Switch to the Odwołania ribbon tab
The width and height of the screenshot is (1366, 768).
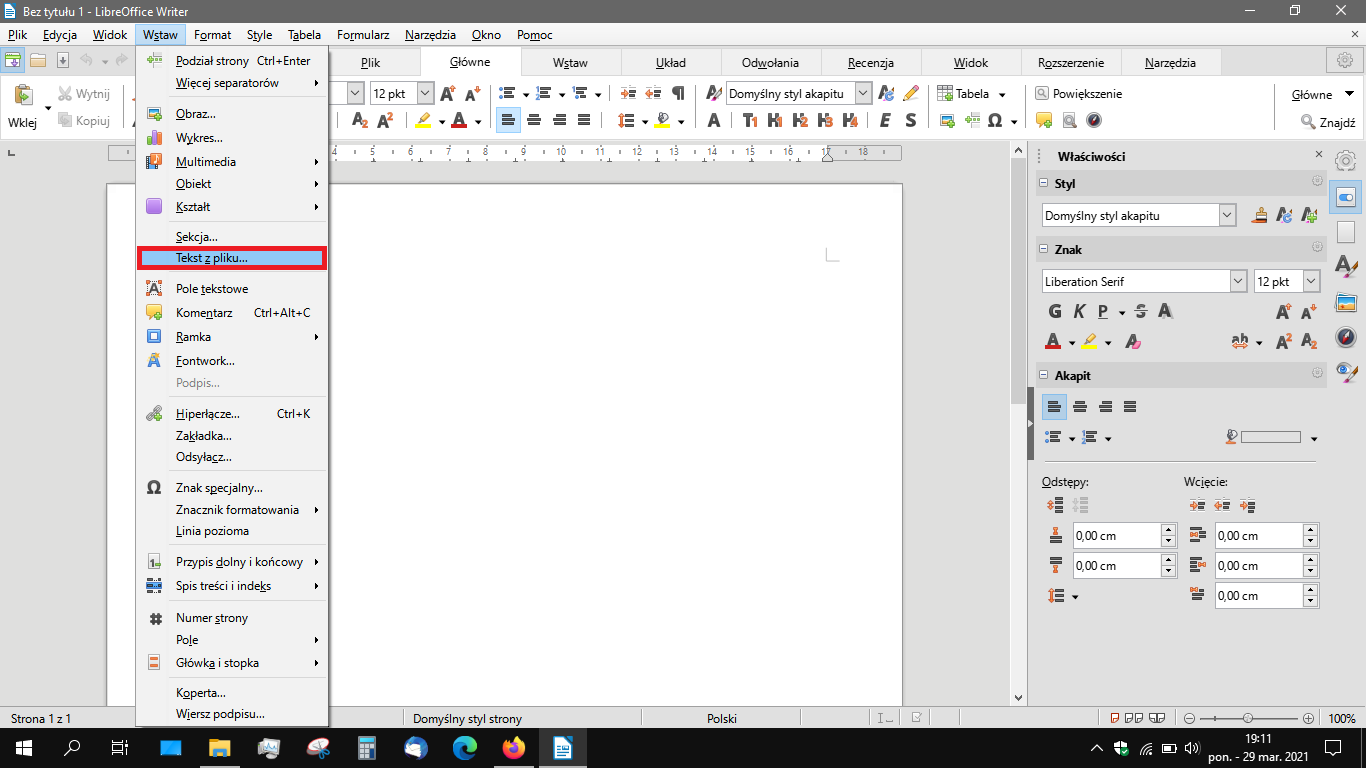pos(771,62)
